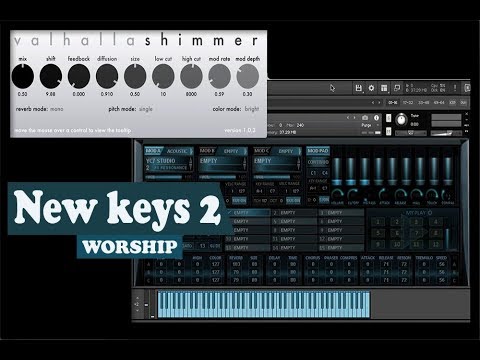480x360 pixels.
Task: Click the exclamation mark panic icon
Action: coord(455,88)
